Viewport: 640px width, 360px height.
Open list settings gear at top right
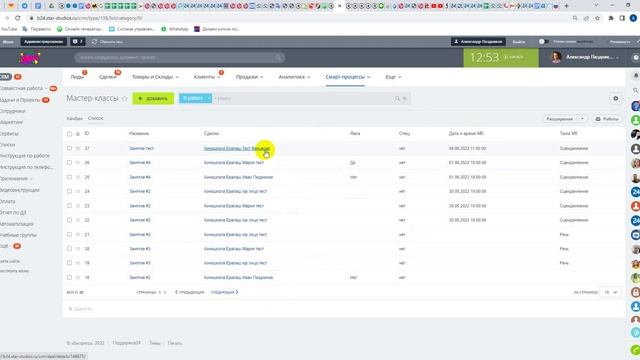coord(616,98)
